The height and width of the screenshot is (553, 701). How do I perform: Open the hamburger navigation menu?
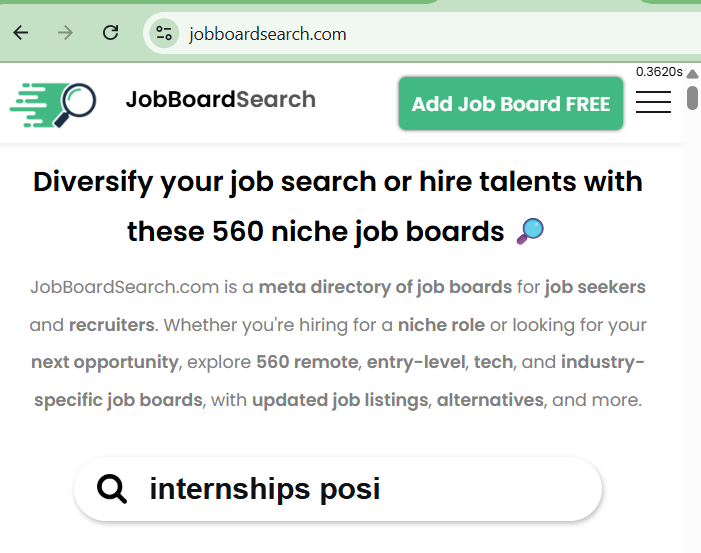tap(653, 102)
